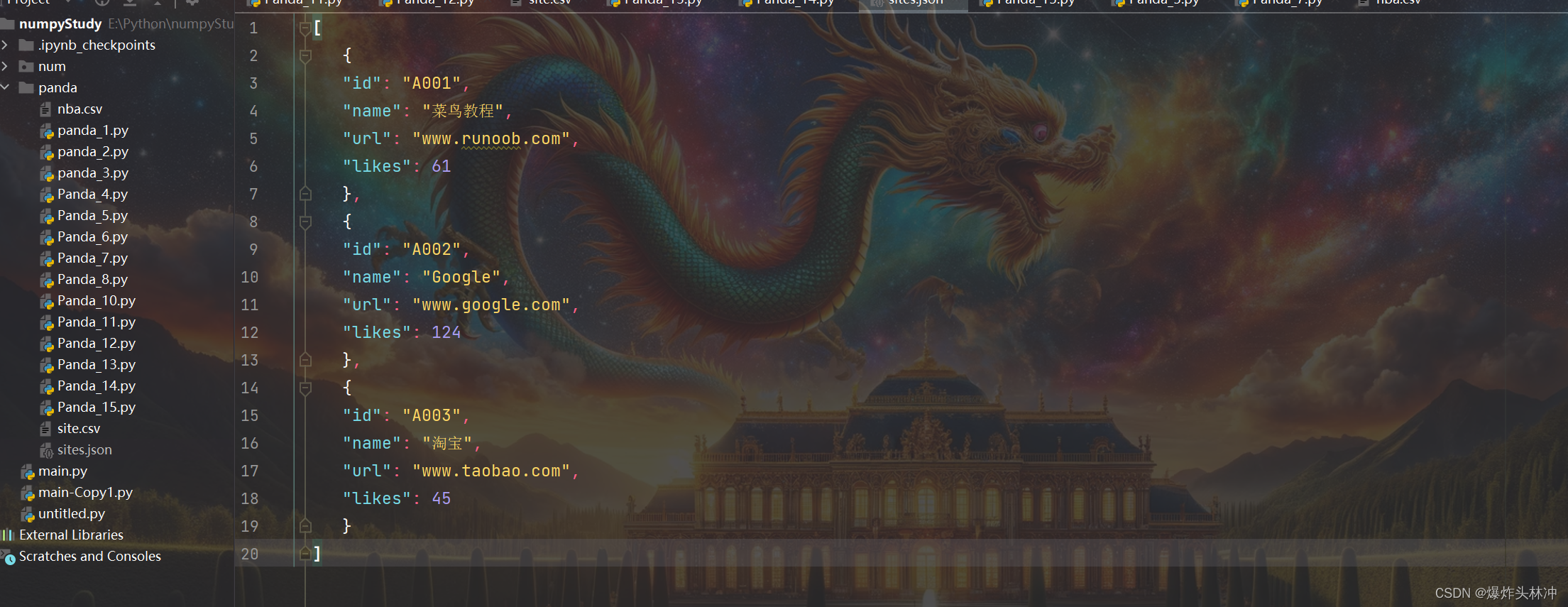The image size is (1568, 607).
Task: Click the fold end marker on line 20
Action: [x=305, y=554]
